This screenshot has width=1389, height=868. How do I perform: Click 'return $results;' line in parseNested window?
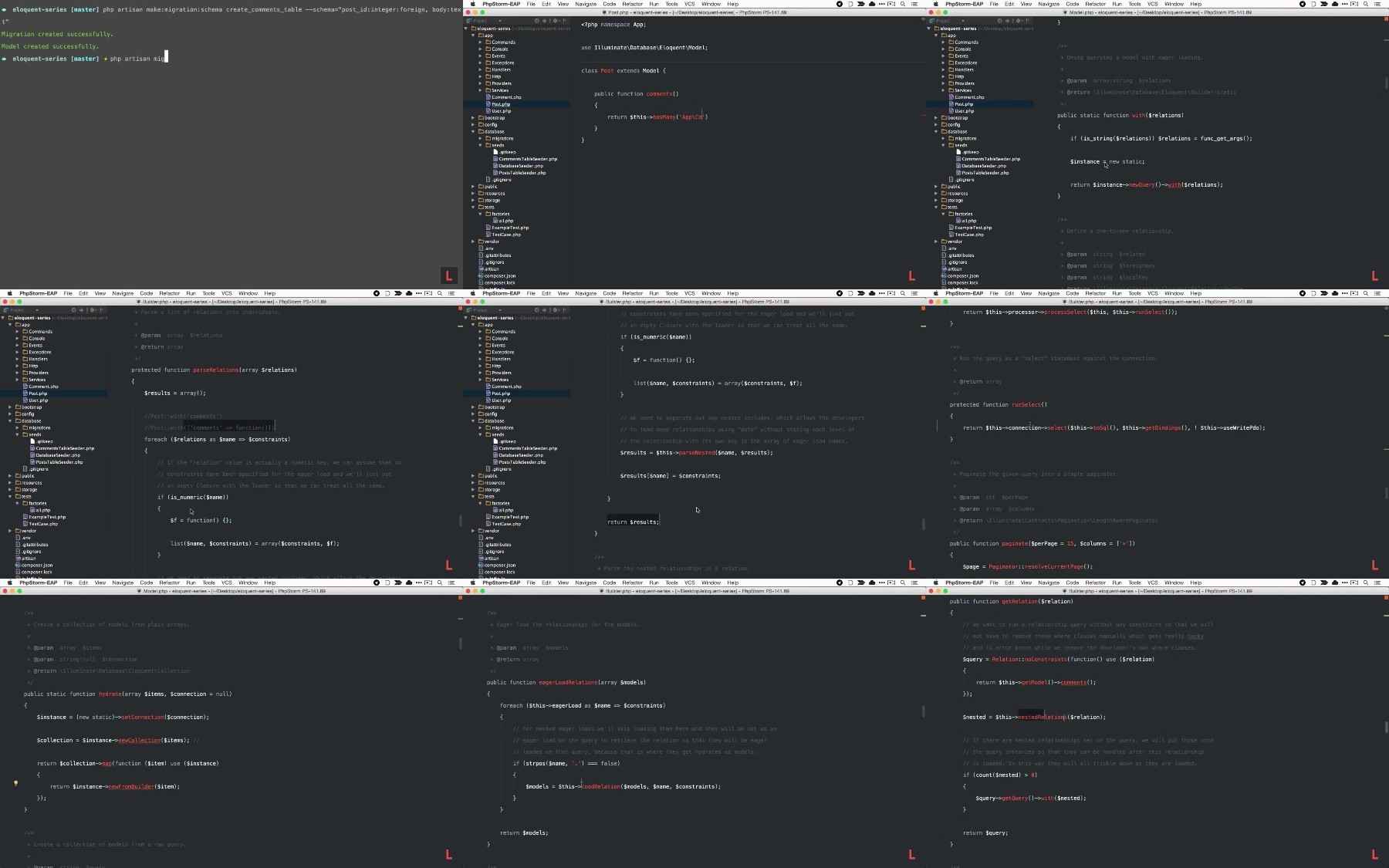(633, 522)
